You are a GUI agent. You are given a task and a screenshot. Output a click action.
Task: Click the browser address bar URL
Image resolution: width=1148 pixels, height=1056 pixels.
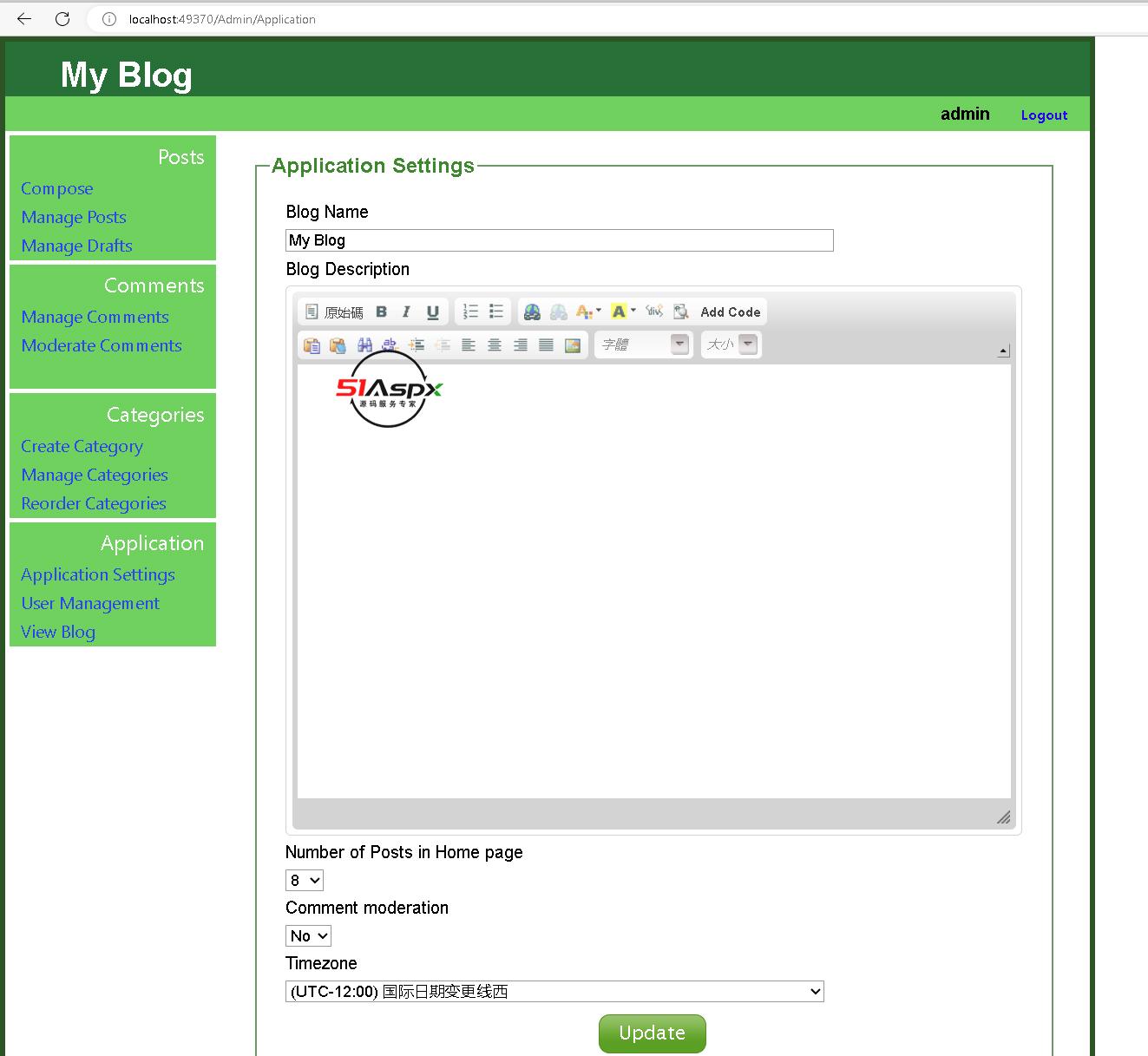222,19
